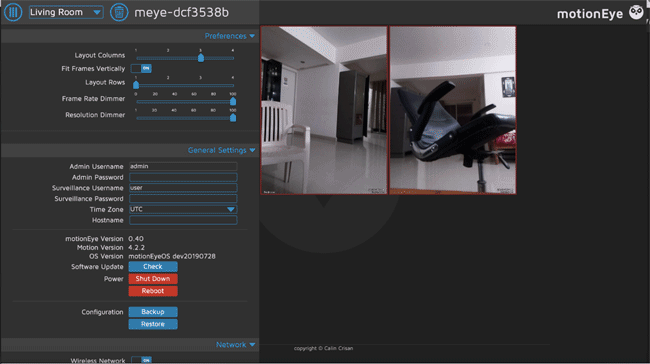Adjust the Resolution Dimmer slider
This screenshot has height=364, width=650.
(x=185, y=118)
